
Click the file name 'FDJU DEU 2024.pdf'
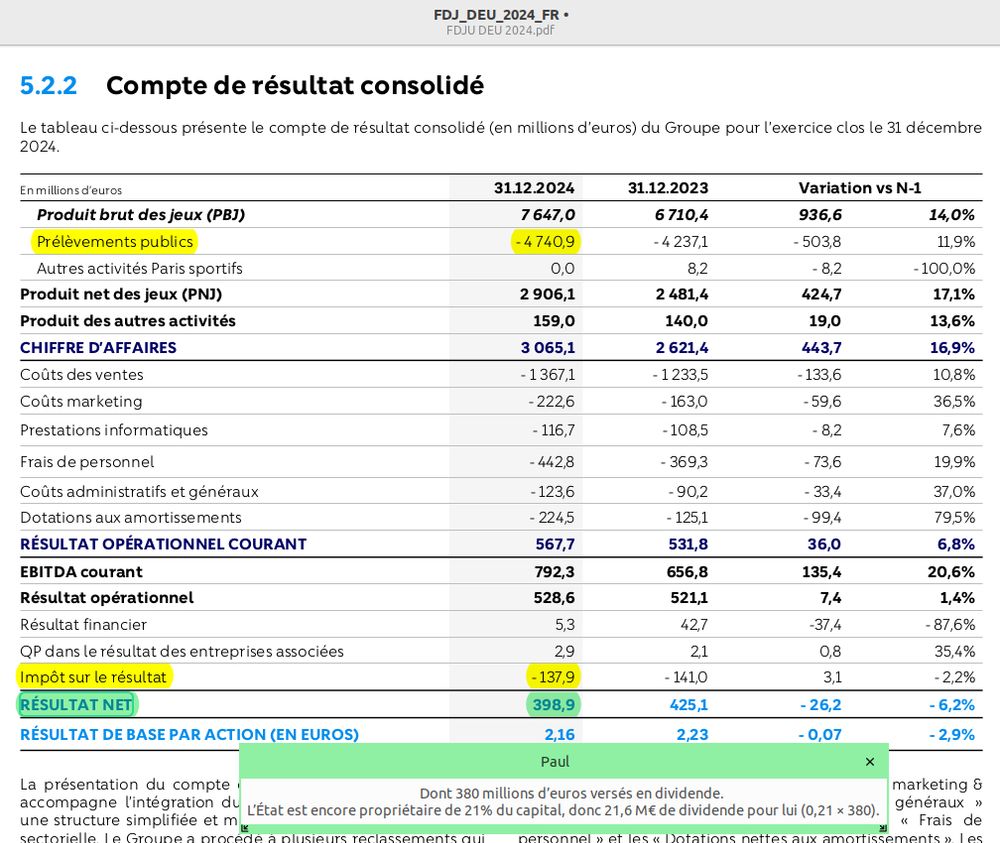click(x=500, y=30)
